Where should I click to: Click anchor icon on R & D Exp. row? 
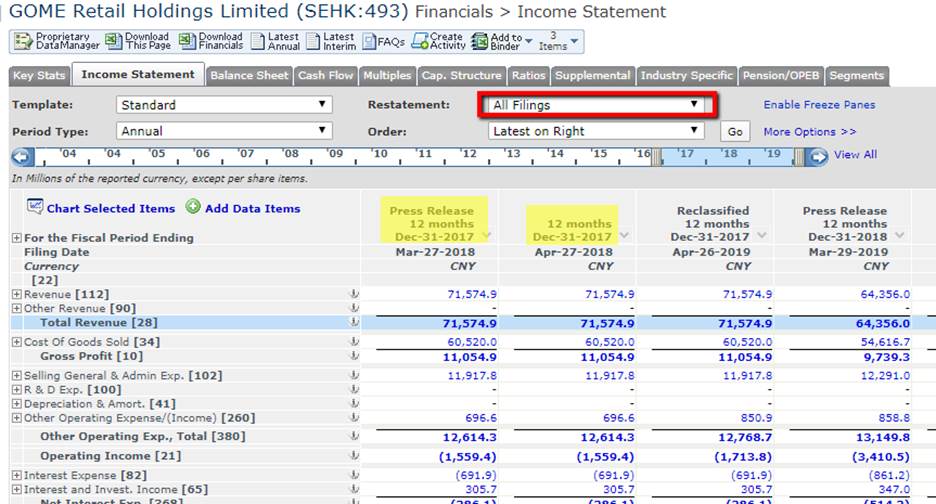point(354,389)
